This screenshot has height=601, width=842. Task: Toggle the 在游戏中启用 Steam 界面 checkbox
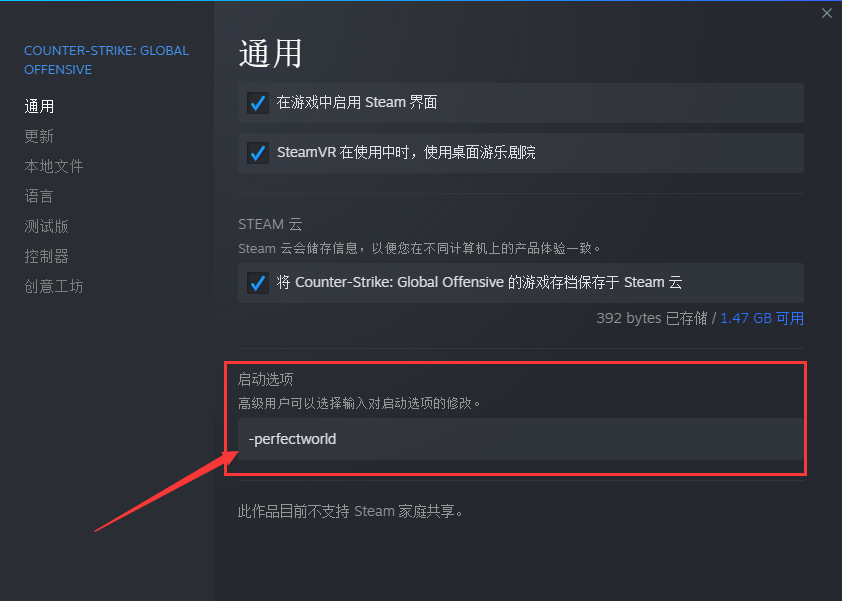258,103
